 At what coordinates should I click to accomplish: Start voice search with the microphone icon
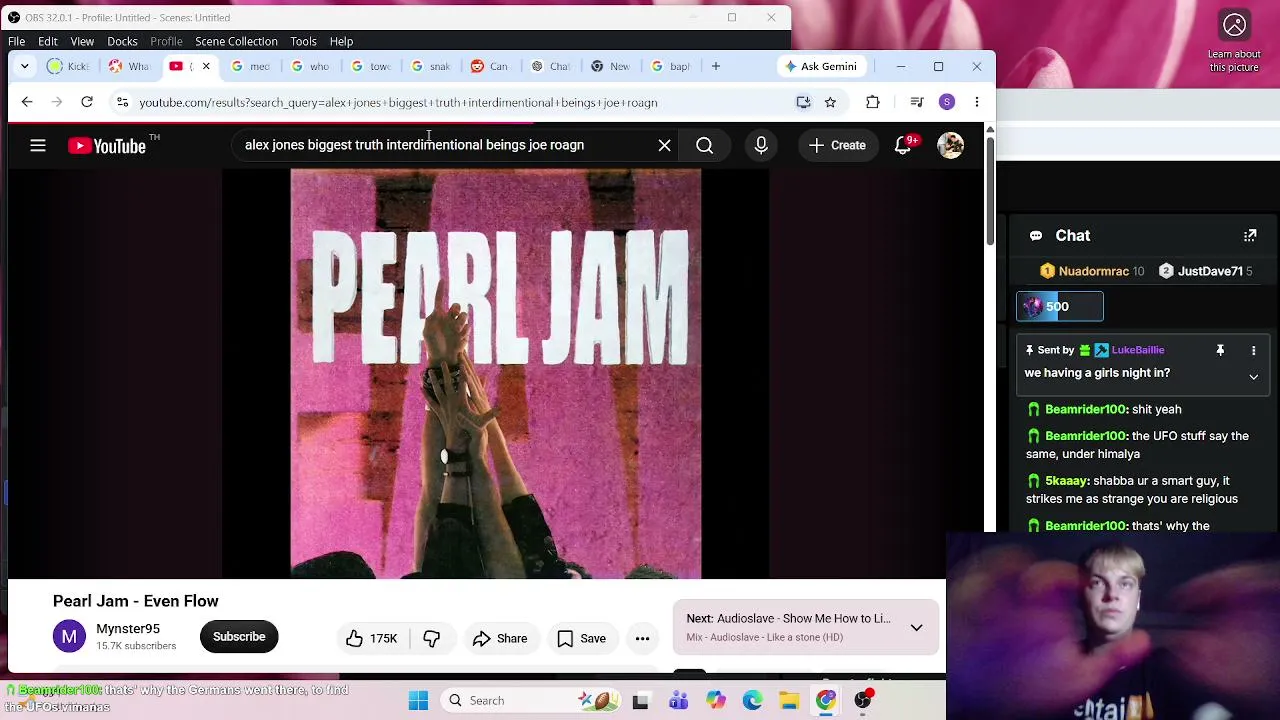(x=761, y=146)
